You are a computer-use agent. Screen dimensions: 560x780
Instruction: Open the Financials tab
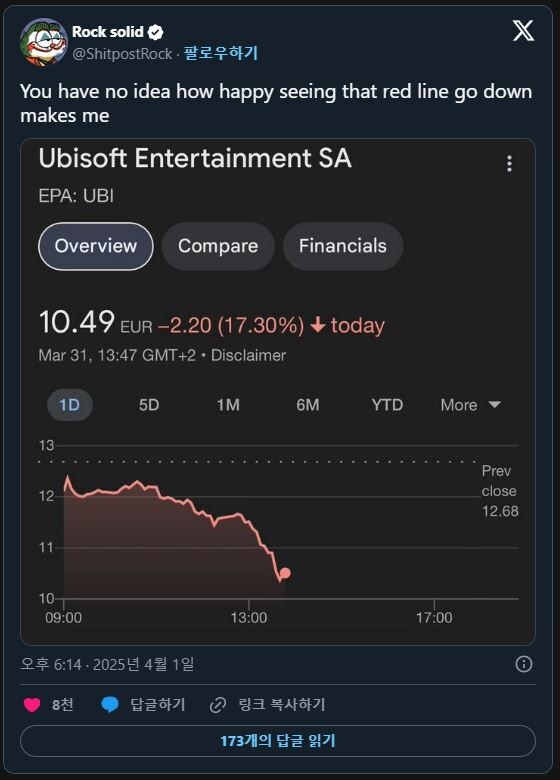(x=343, y=246)
